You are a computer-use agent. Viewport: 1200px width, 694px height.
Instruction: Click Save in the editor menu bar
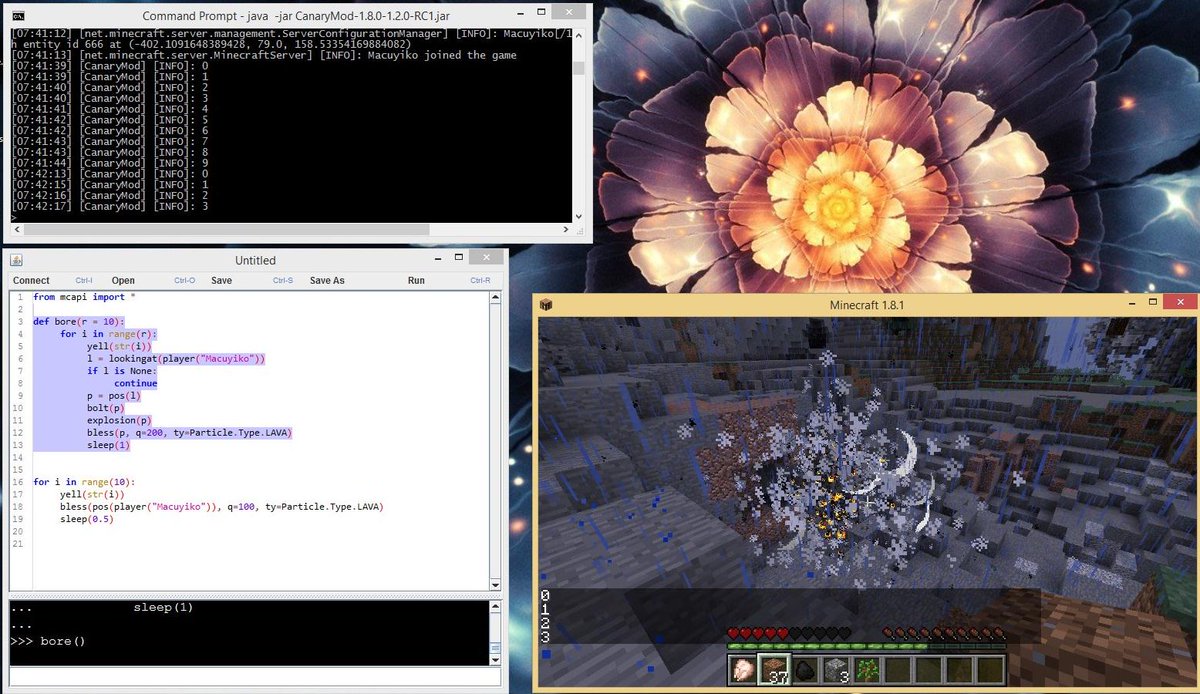click(221, 281)
